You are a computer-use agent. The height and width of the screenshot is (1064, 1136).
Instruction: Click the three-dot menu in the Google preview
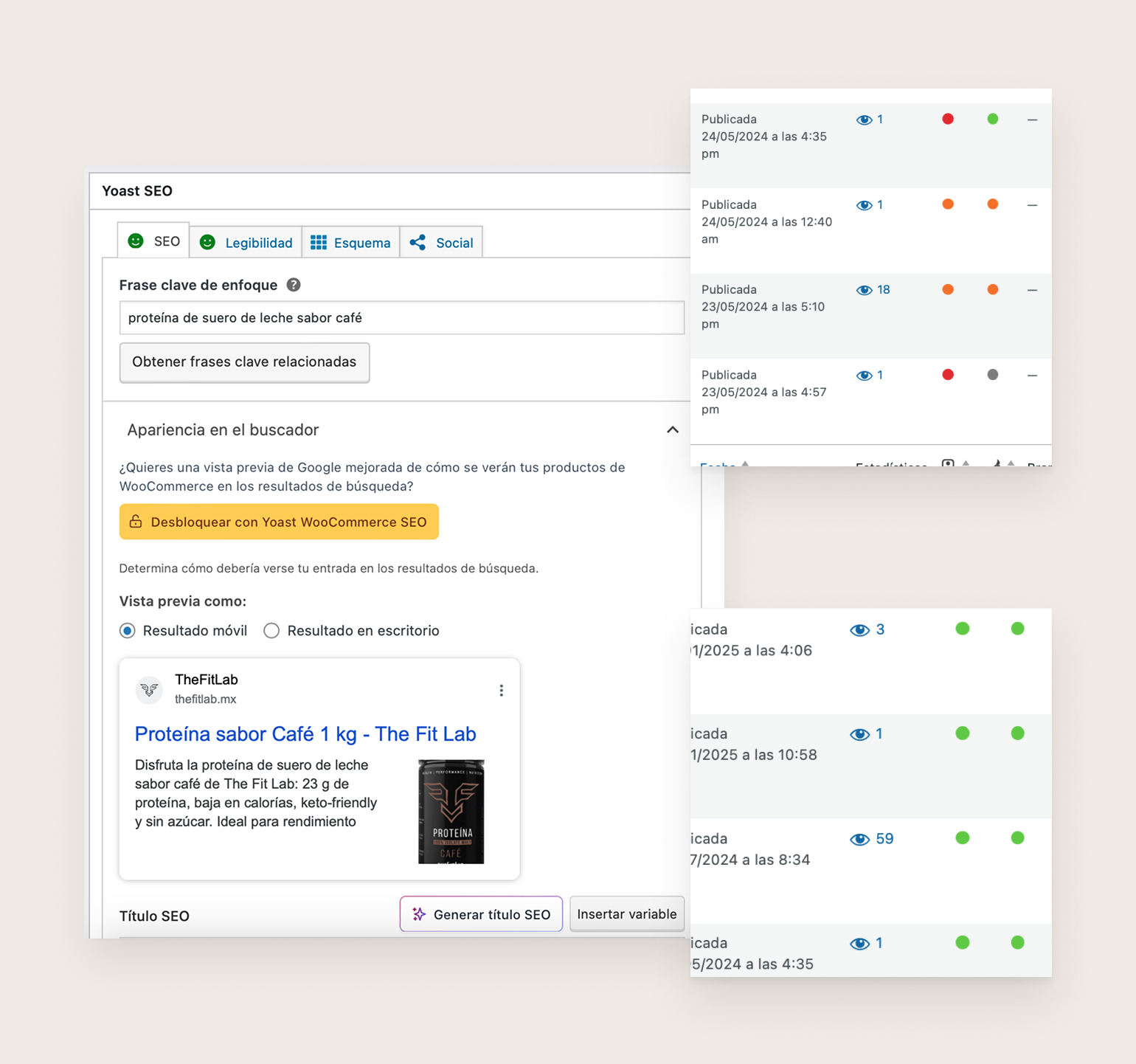pyautogui.click(x=502, y=690)
